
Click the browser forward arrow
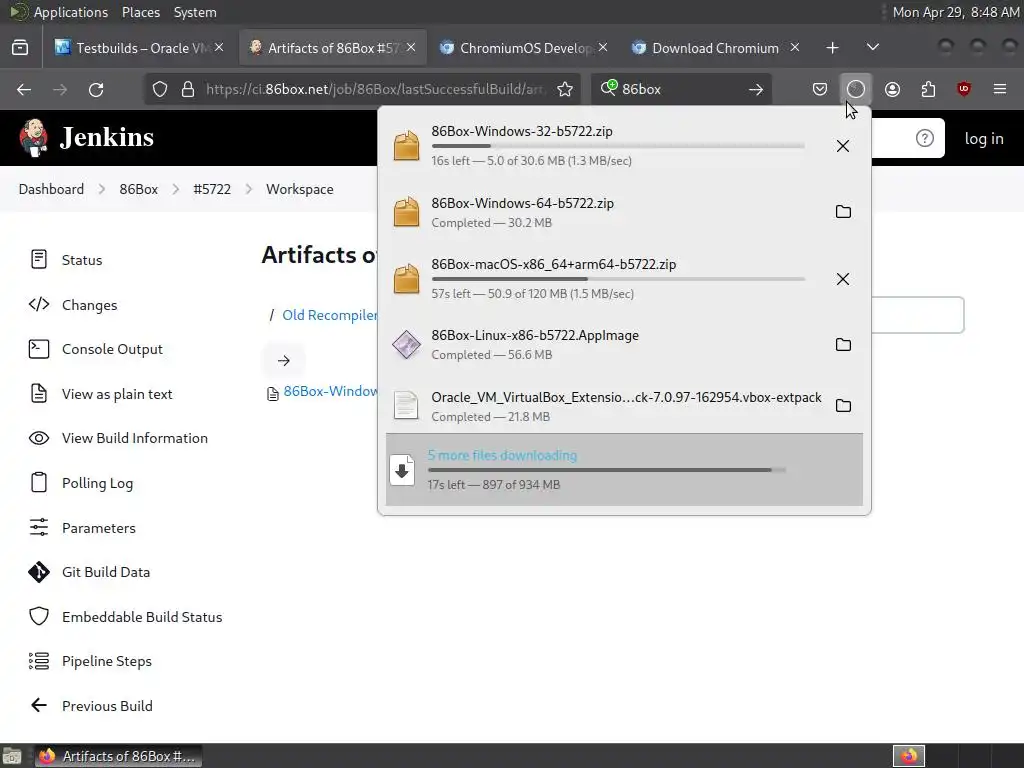click(x=60, y=89)
